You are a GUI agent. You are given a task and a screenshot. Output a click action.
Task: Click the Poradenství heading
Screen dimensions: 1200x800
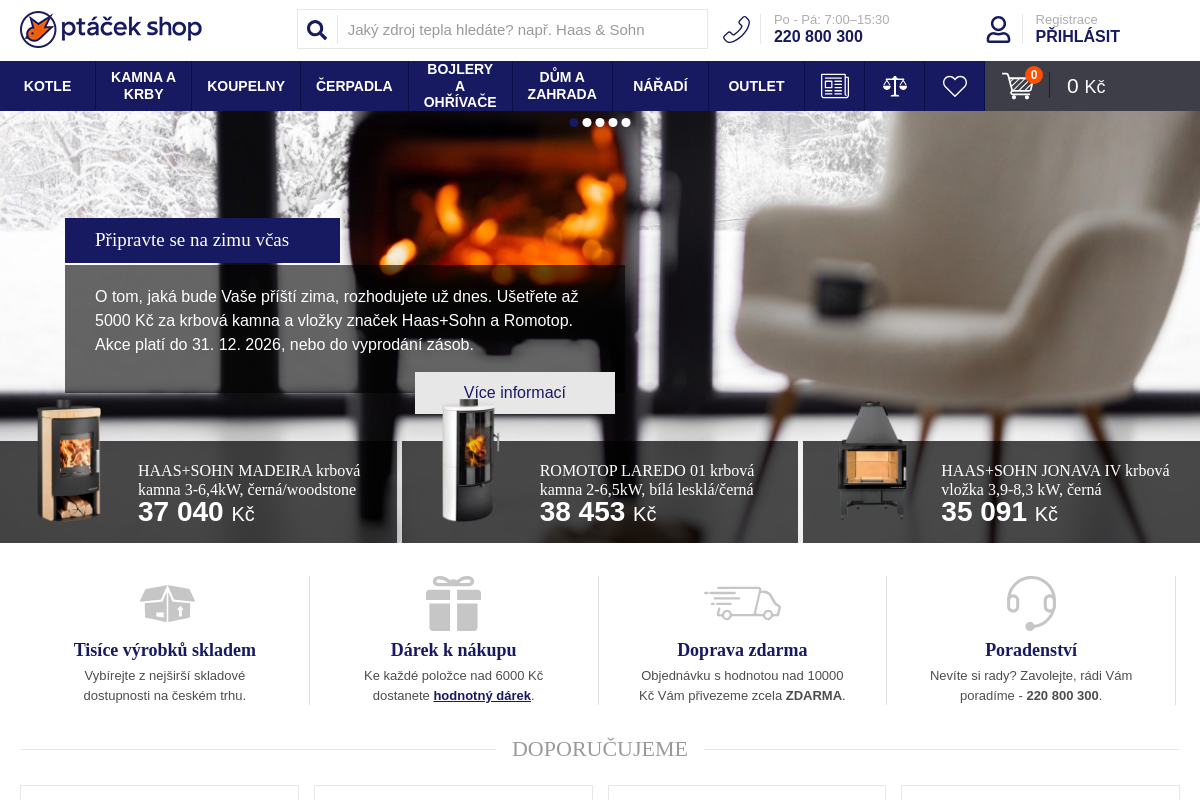[1031, 650]
